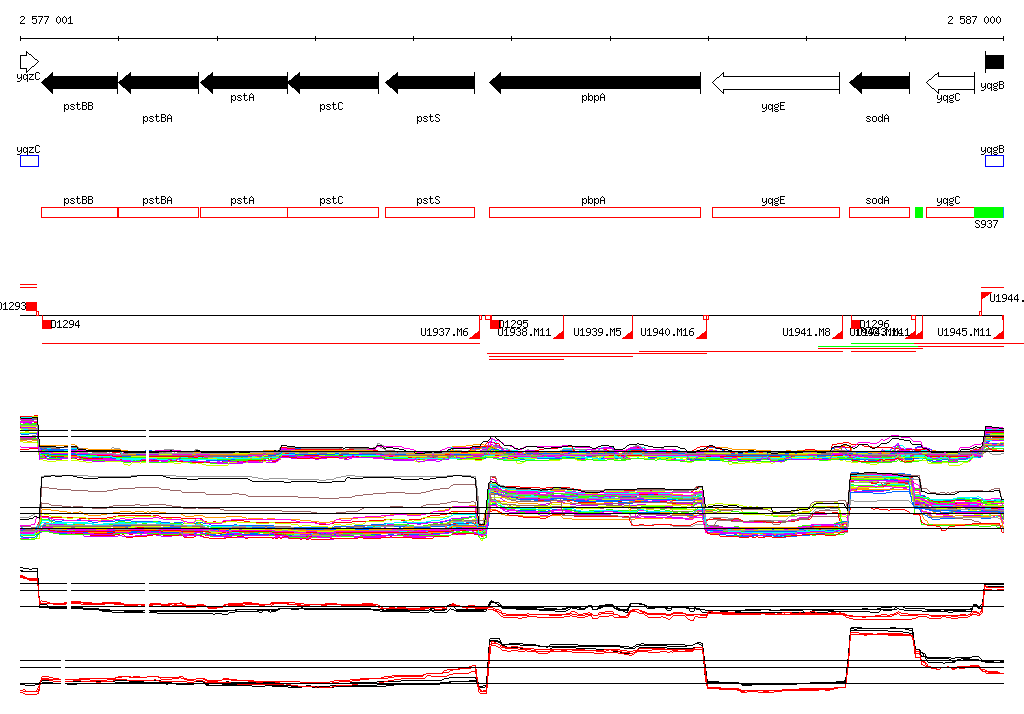Click the pstBB label above the red box

click(x=78, y=201)
